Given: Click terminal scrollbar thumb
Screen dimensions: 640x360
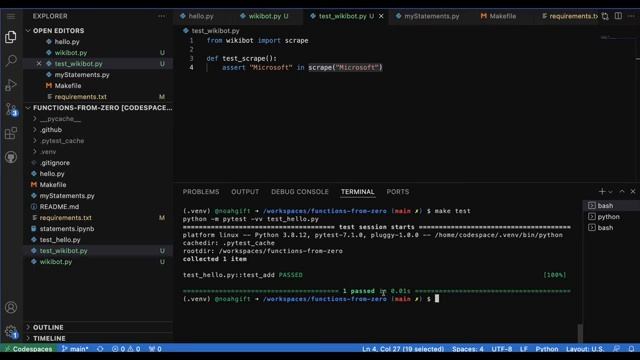Looking at the screenshot, I should tap(580, 333).
